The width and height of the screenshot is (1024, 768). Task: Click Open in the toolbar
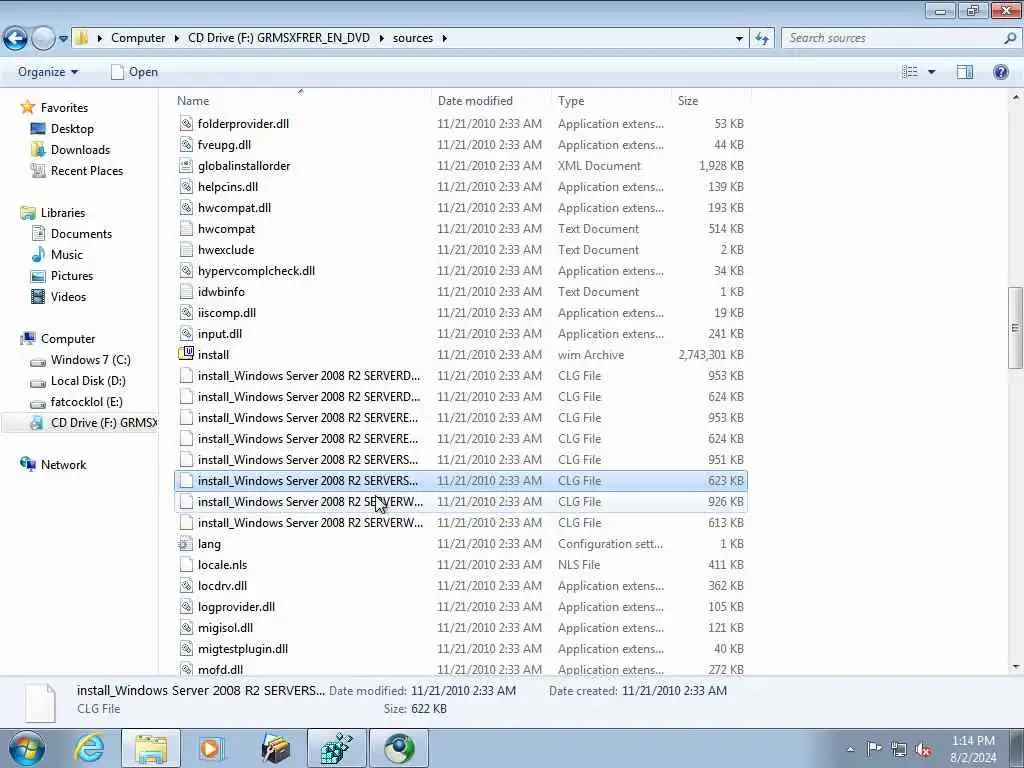[x=135, y=72]
